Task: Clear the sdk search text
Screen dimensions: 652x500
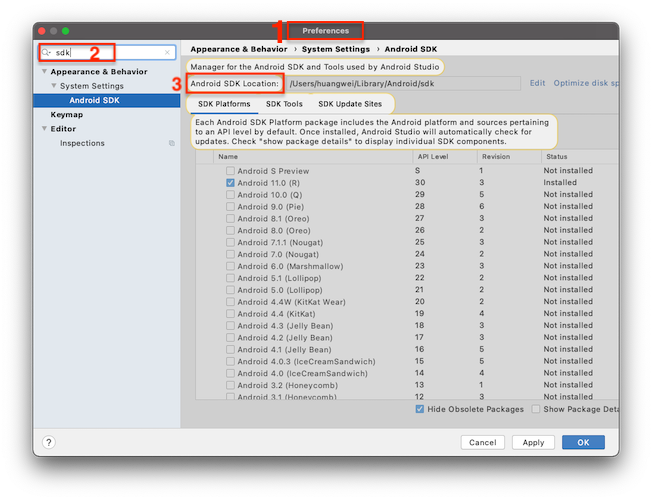Action: [169, 52]
